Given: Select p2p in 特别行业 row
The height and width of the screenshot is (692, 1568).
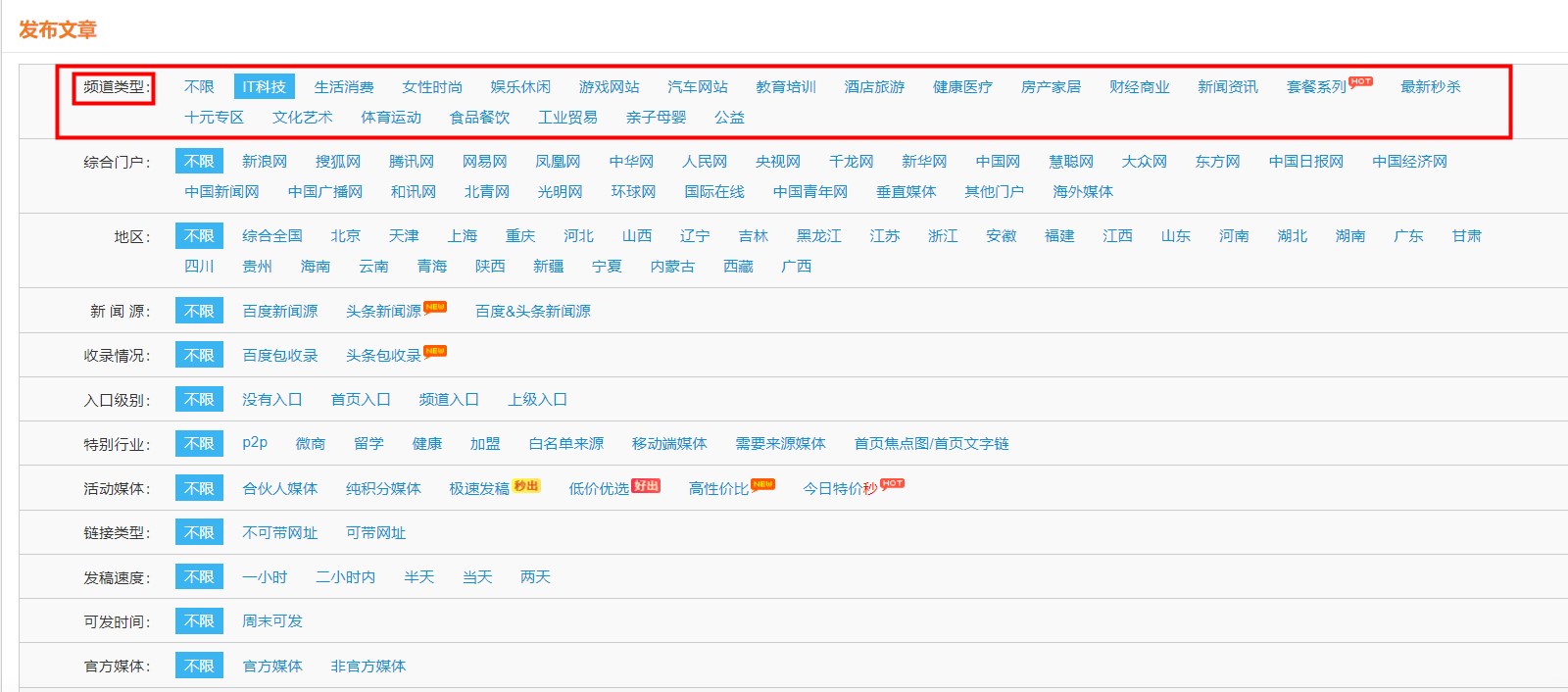Looking at the screenshot, I should [x=255, y=443].
